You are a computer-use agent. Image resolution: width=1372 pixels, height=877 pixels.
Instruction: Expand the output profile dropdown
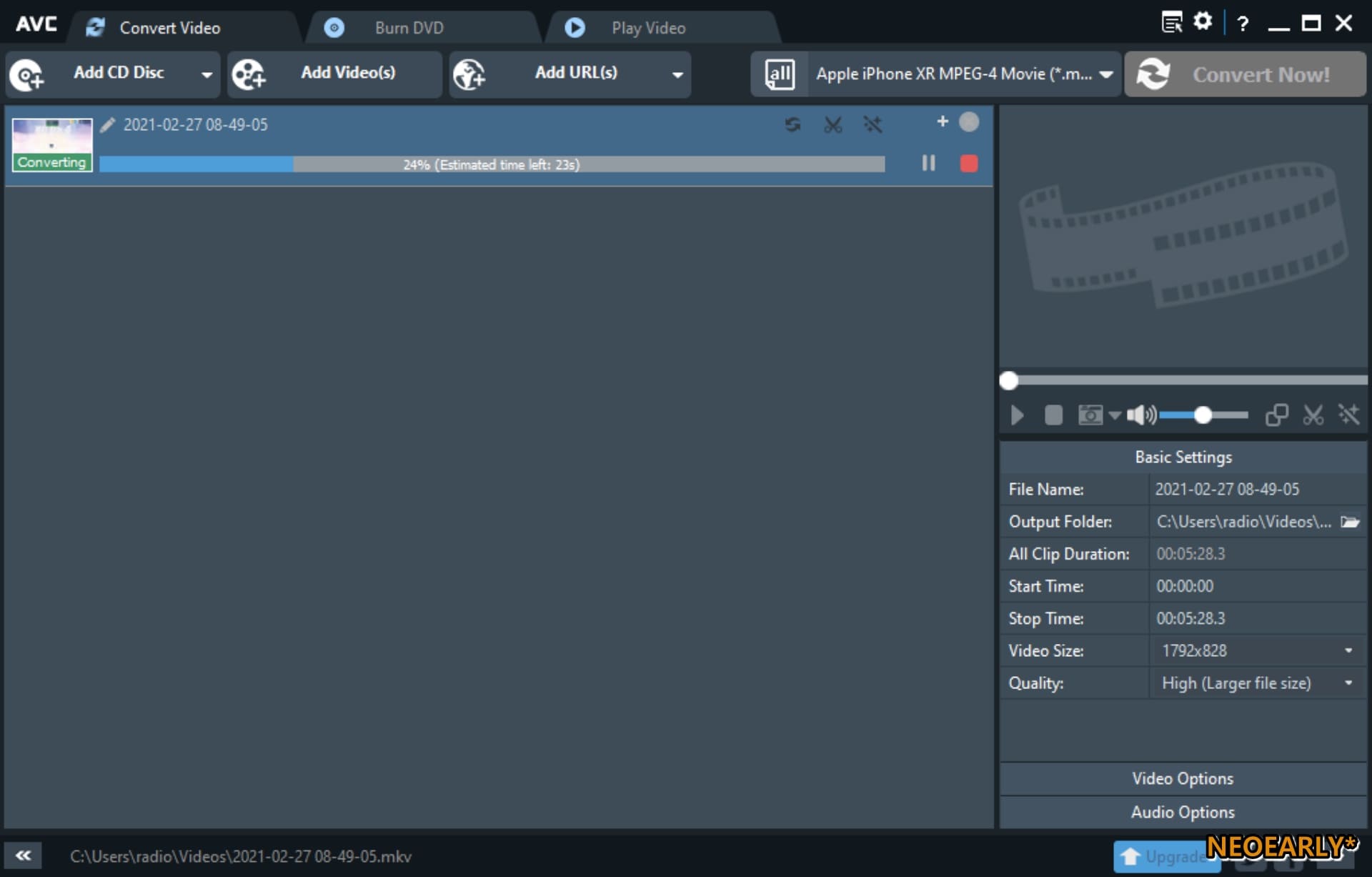1106,74
